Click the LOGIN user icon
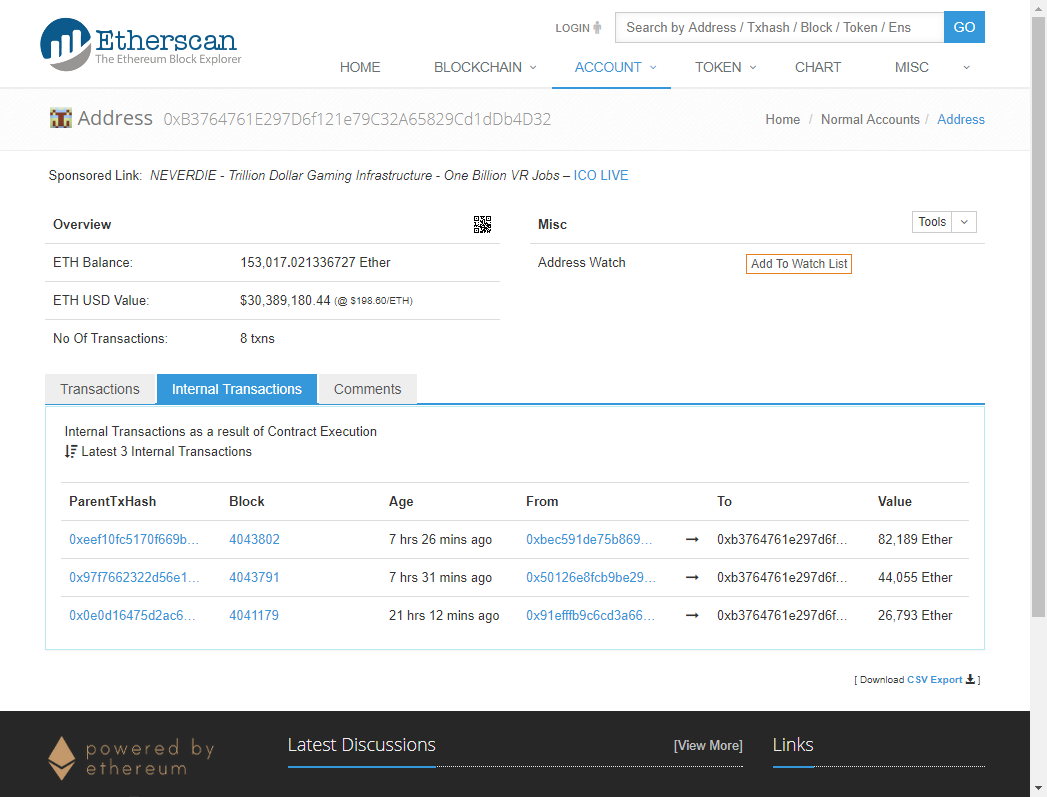The width and height of the screenshot is (1047, 797). [x=597, y=28]
